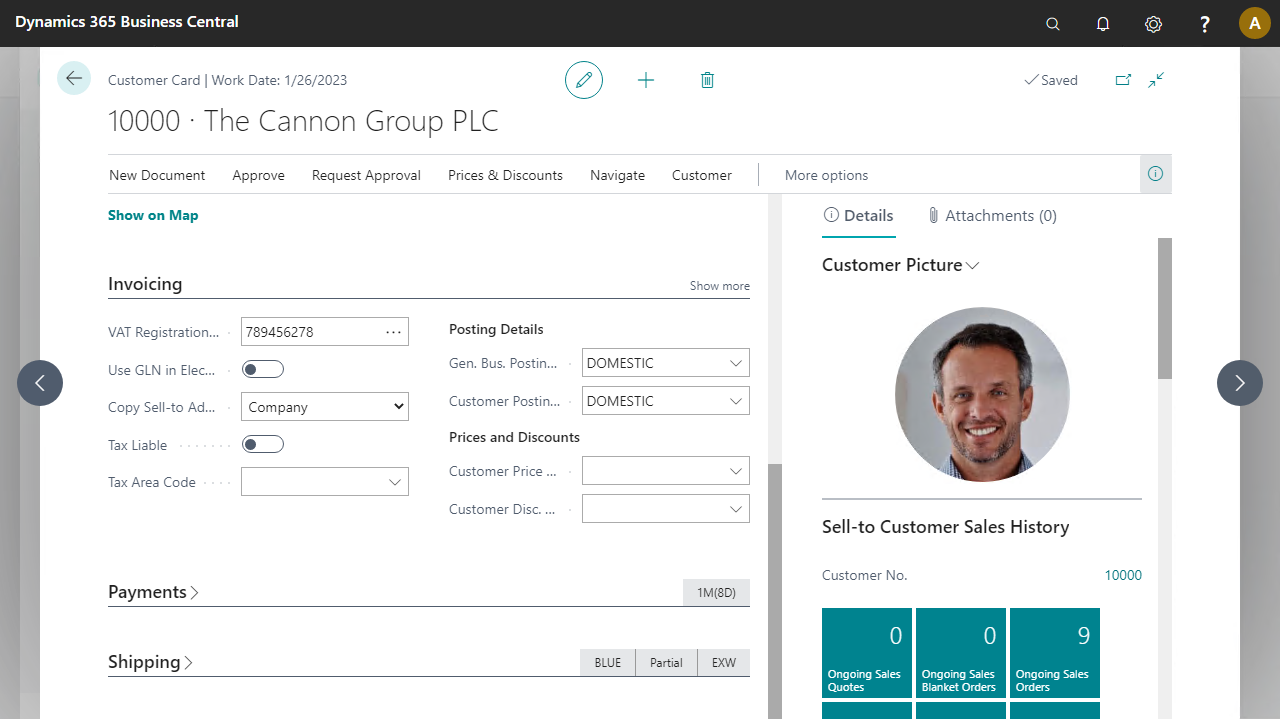Expand the Payments section
Screen dimensions: 1280x720
(154, 592)
